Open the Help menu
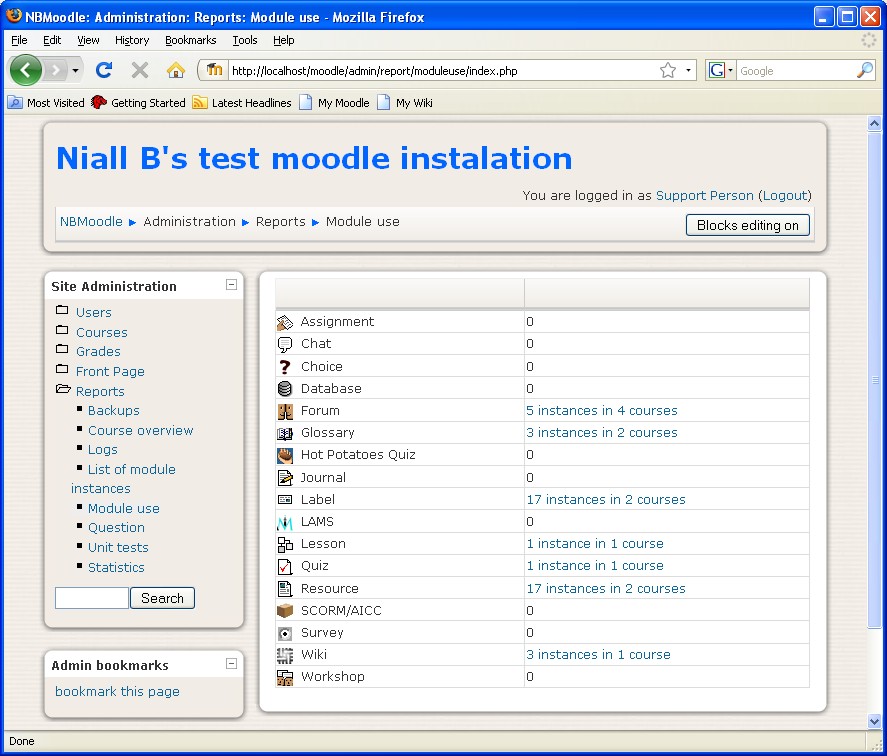 coord(283,40)
